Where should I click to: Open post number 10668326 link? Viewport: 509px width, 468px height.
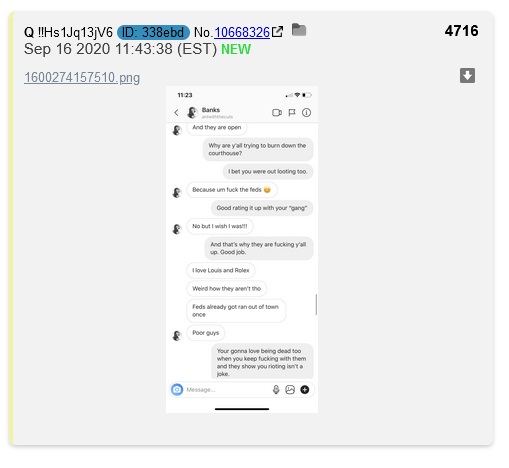coord(242,32)
